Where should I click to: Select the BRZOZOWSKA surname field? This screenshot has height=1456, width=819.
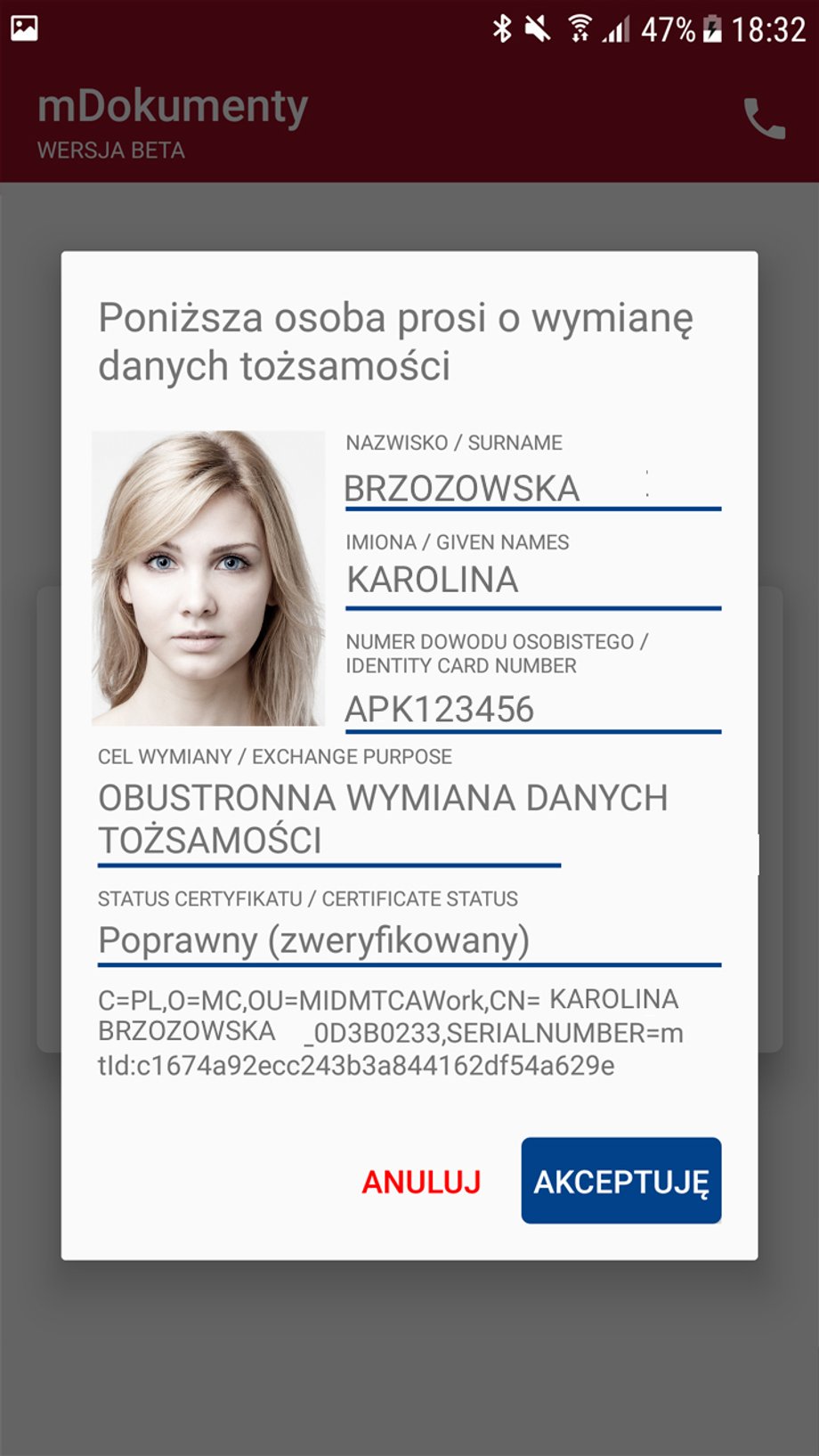[533, 489]
